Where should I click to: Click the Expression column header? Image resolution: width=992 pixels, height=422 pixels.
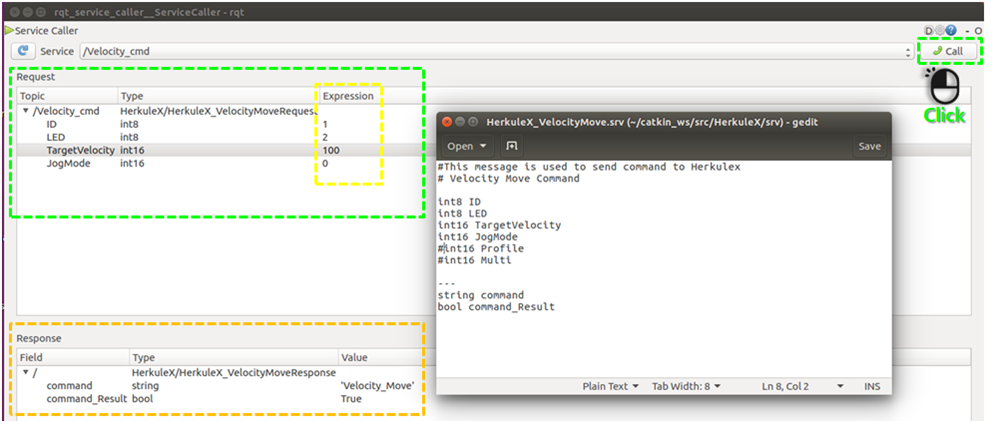coord(348,96)
